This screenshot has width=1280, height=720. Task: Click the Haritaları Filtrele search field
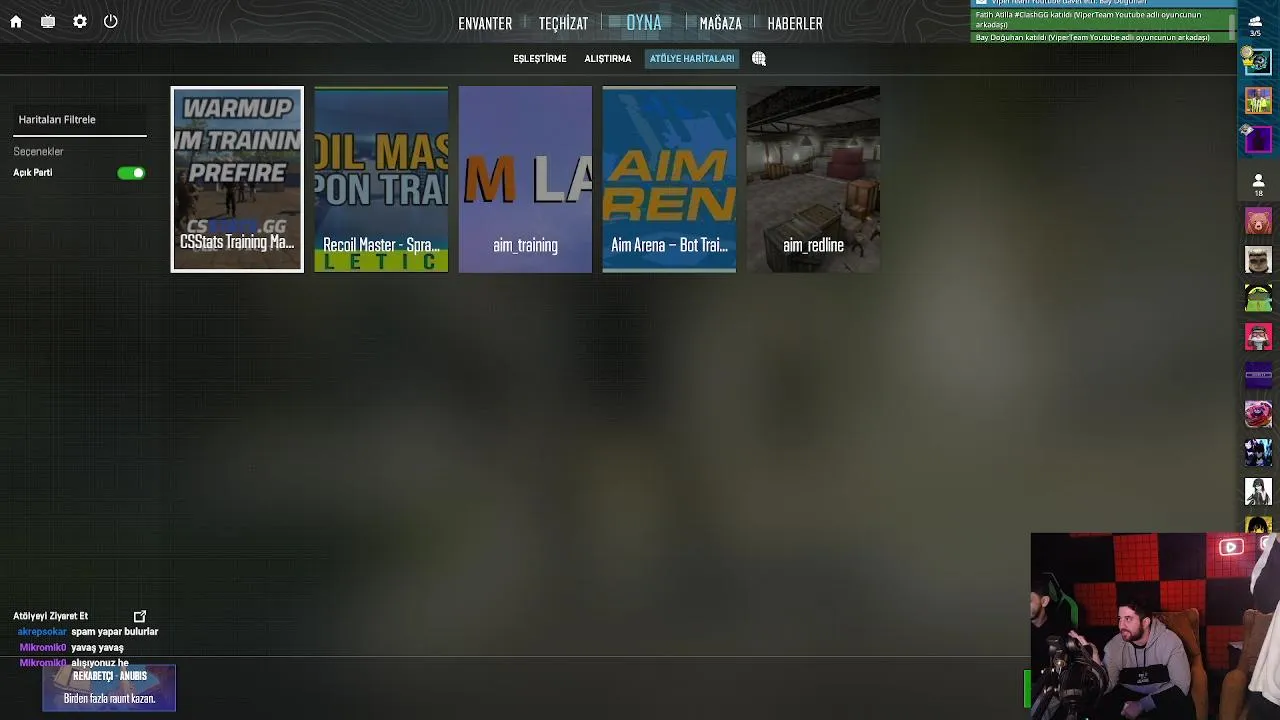coord(80,120)
